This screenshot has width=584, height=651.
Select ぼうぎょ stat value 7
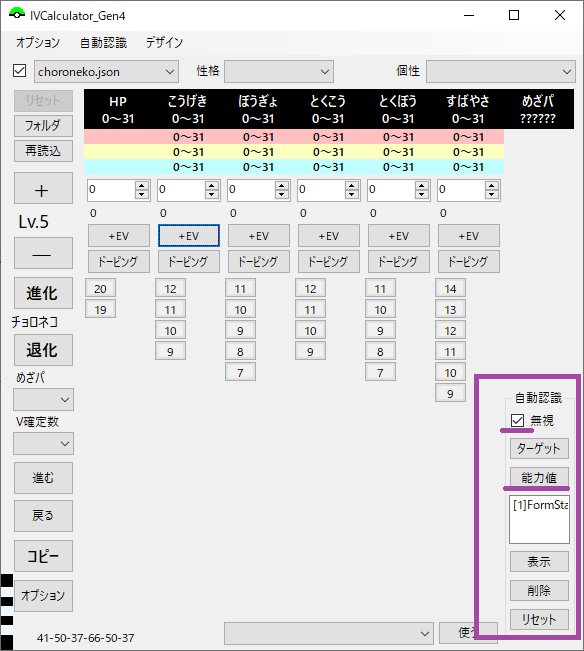(240, 372)
